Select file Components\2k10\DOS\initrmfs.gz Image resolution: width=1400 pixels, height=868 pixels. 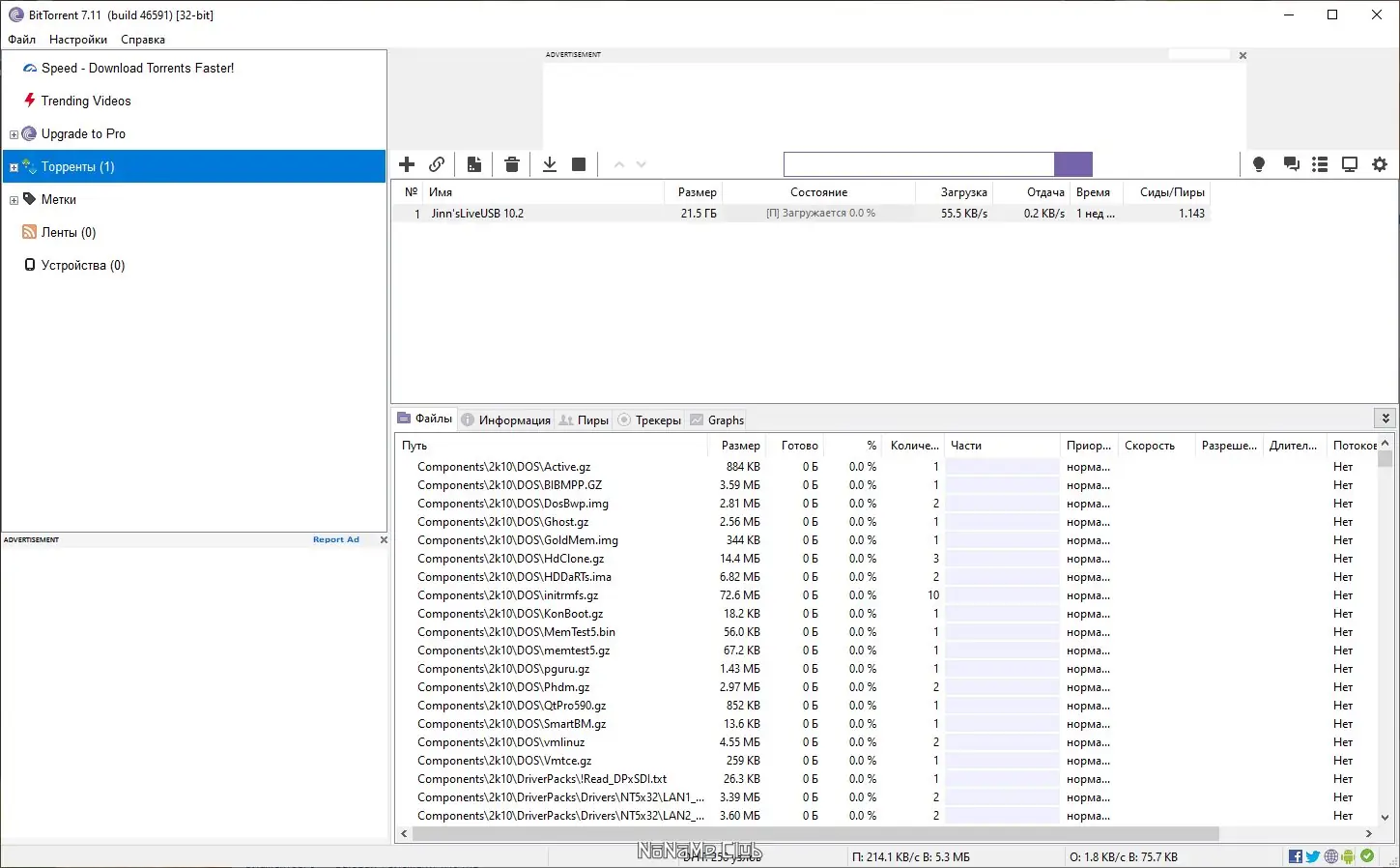point(507,595)
